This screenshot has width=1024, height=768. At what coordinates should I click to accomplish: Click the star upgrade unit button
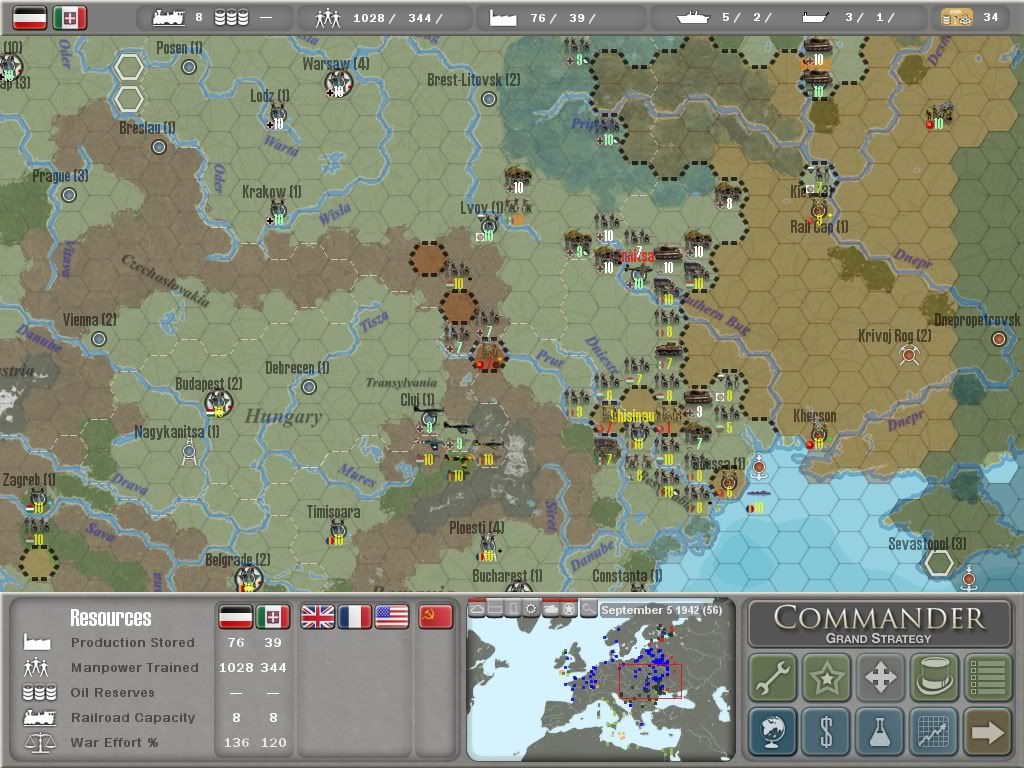(x=826, y=677)
